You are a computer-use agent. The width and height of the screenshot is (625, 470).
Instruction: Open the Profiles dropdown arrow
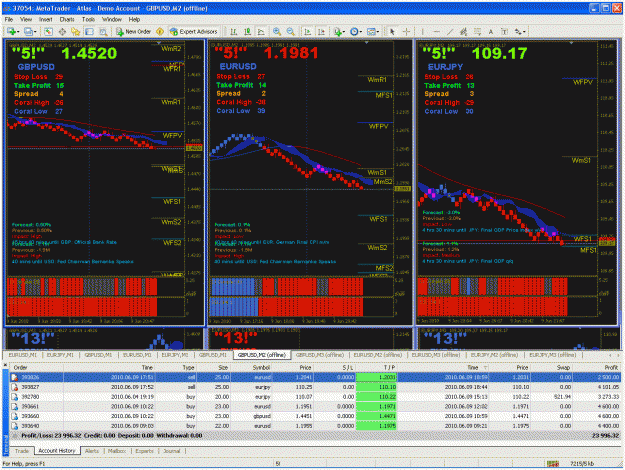point(35,32)
